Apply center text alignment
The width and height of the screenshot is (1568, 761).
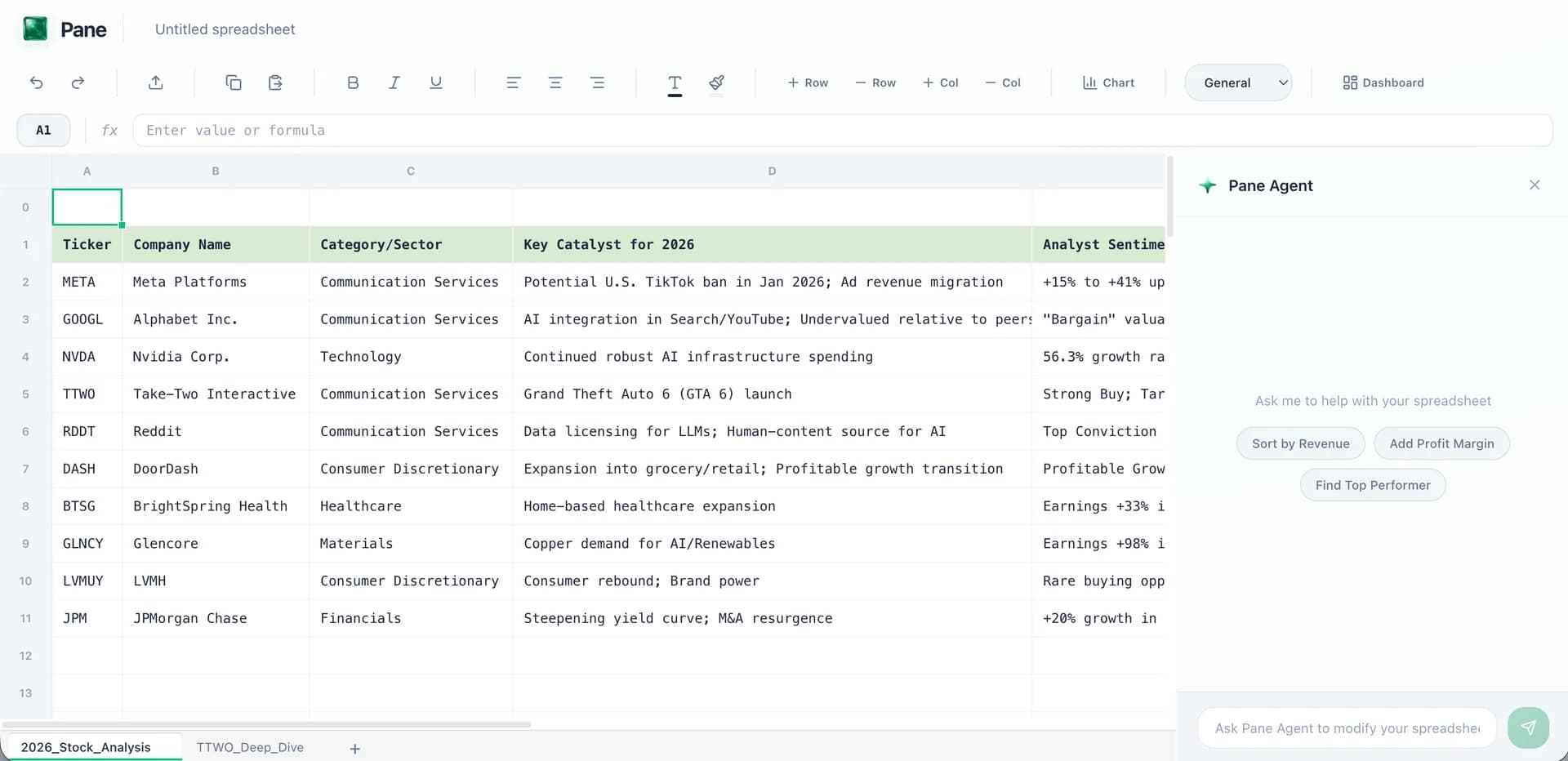click(555, 82)
